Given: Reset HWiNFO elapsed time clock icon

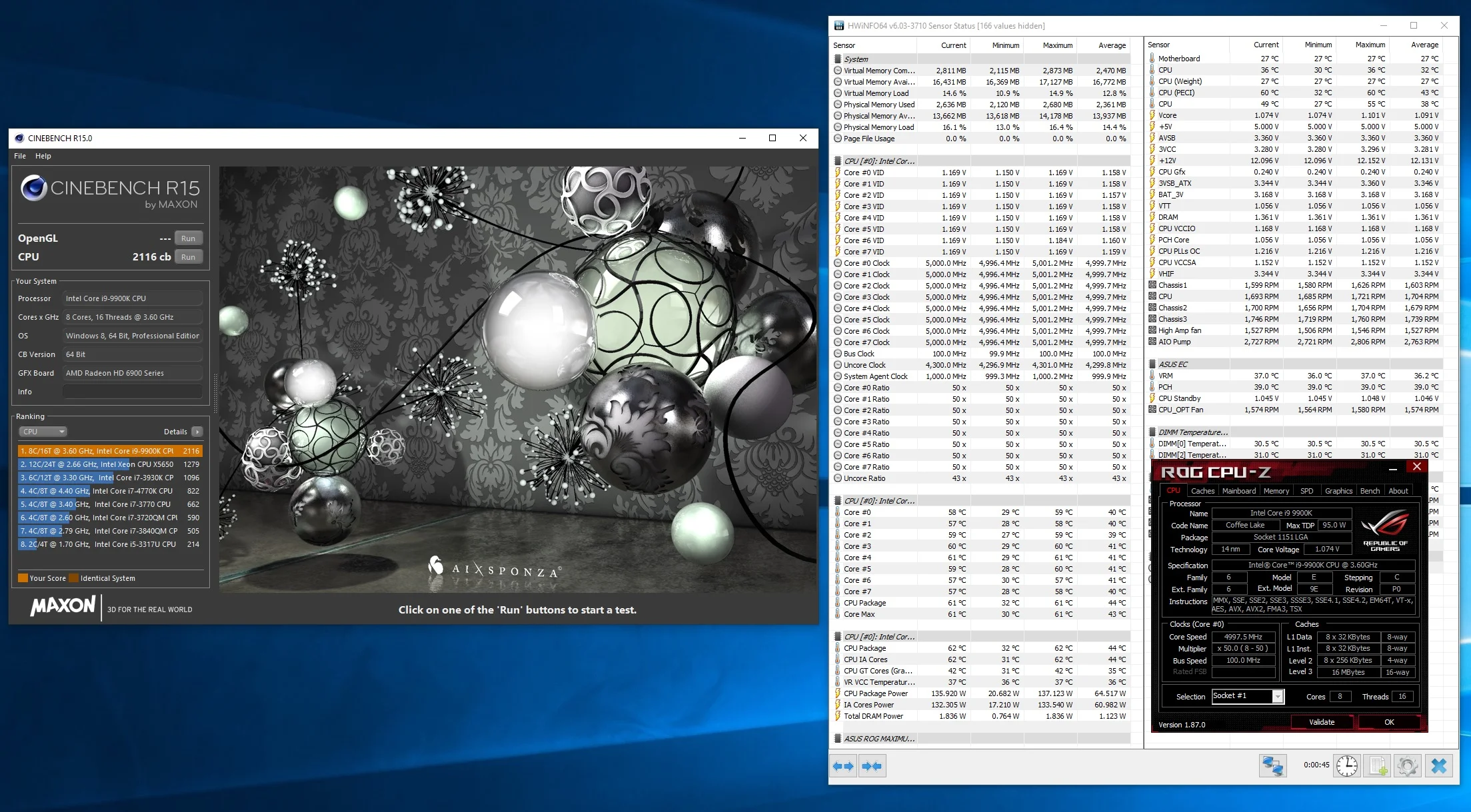Looking at the screenshot, I should coord(1347,766).
